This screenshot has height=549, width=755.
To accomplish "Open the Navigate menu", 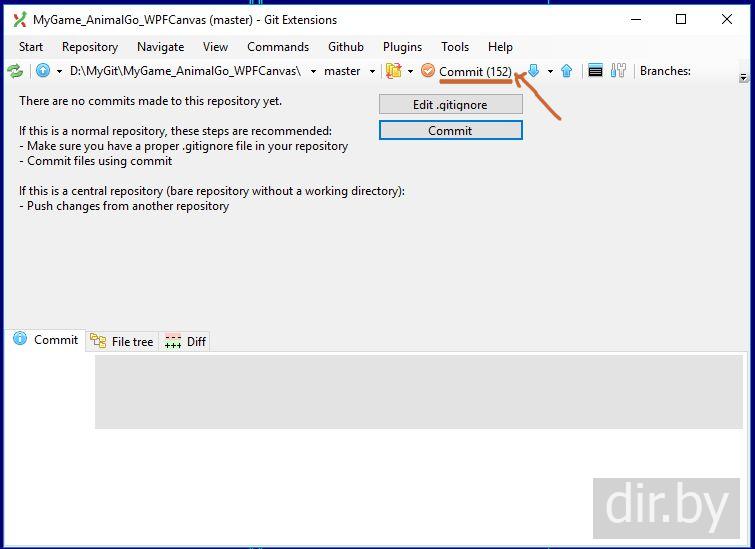I will click(160, 47).
